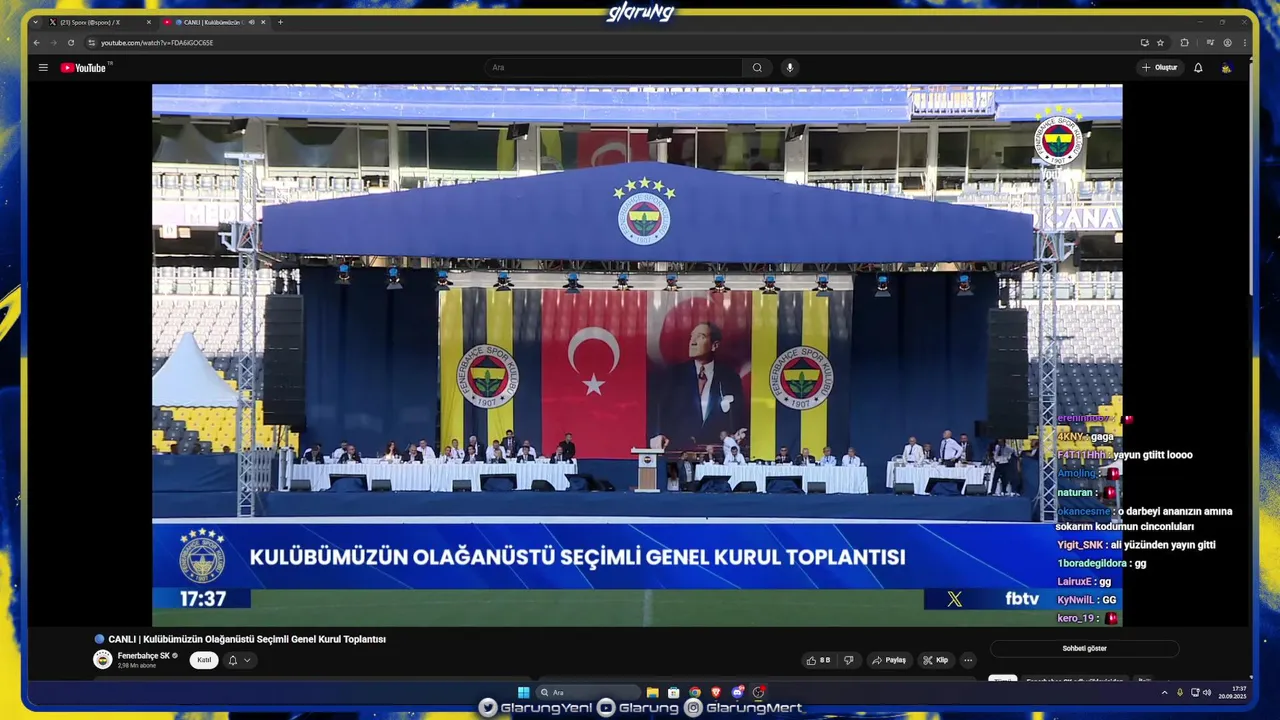Open more actions three-dot button under video

(968, 660)
